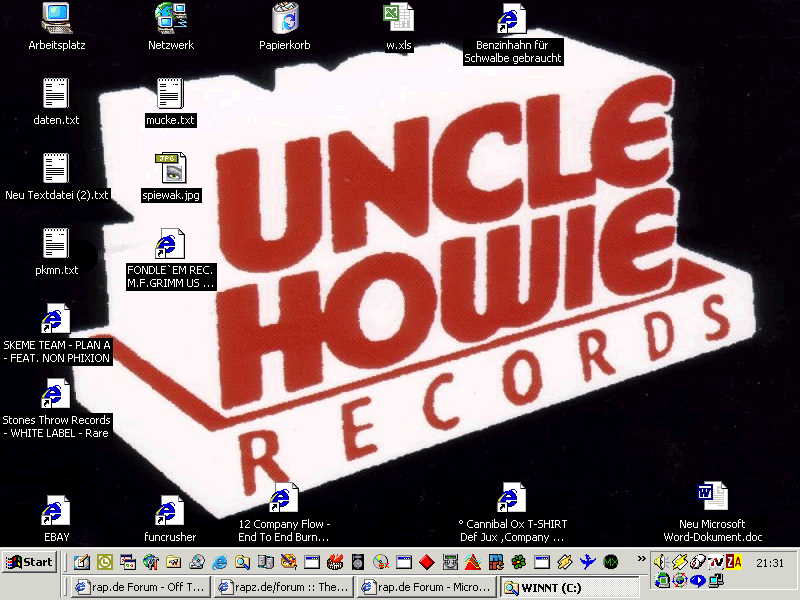Click the CD drive quick launch icon
The height and width of the screenshot is (600, 800).
(x=196, y=562)
